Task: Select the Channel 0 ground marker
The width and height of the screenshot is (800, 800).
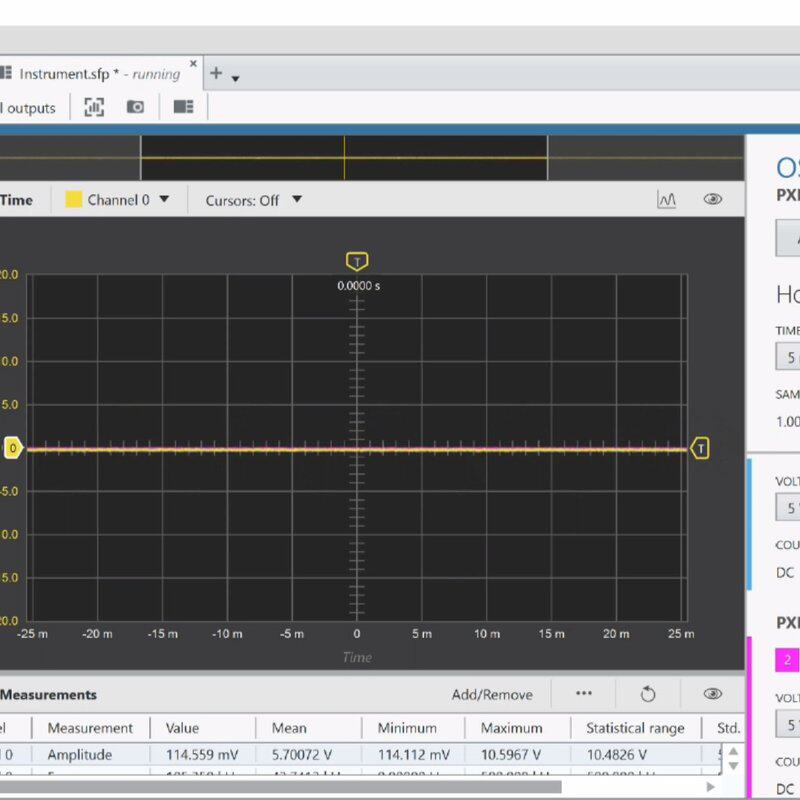Action: pos(13,448)
